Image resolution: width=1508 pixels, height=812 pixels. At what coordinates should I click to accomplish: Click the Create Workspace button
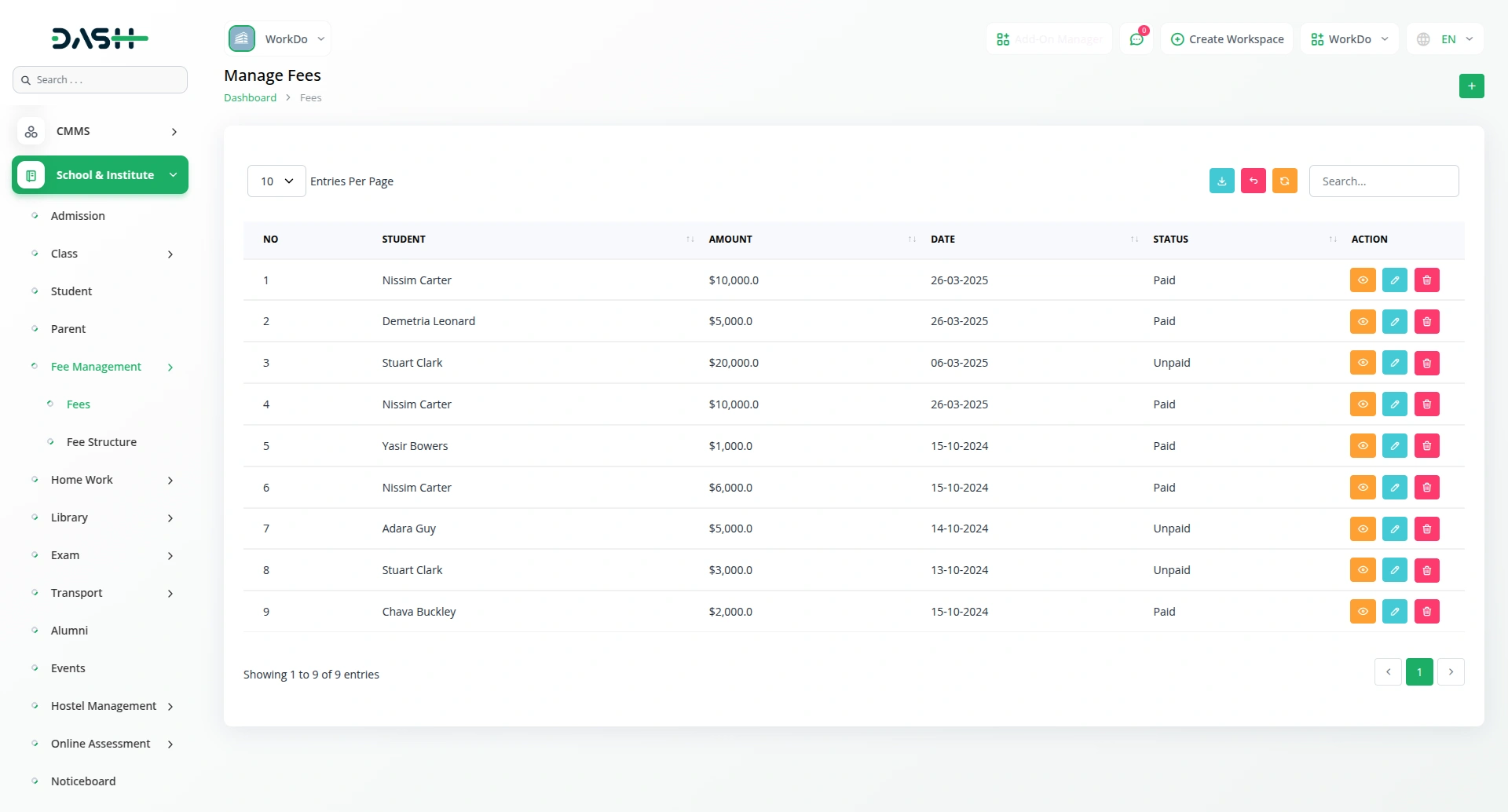pyautogui.click(x=1227, y=39)
